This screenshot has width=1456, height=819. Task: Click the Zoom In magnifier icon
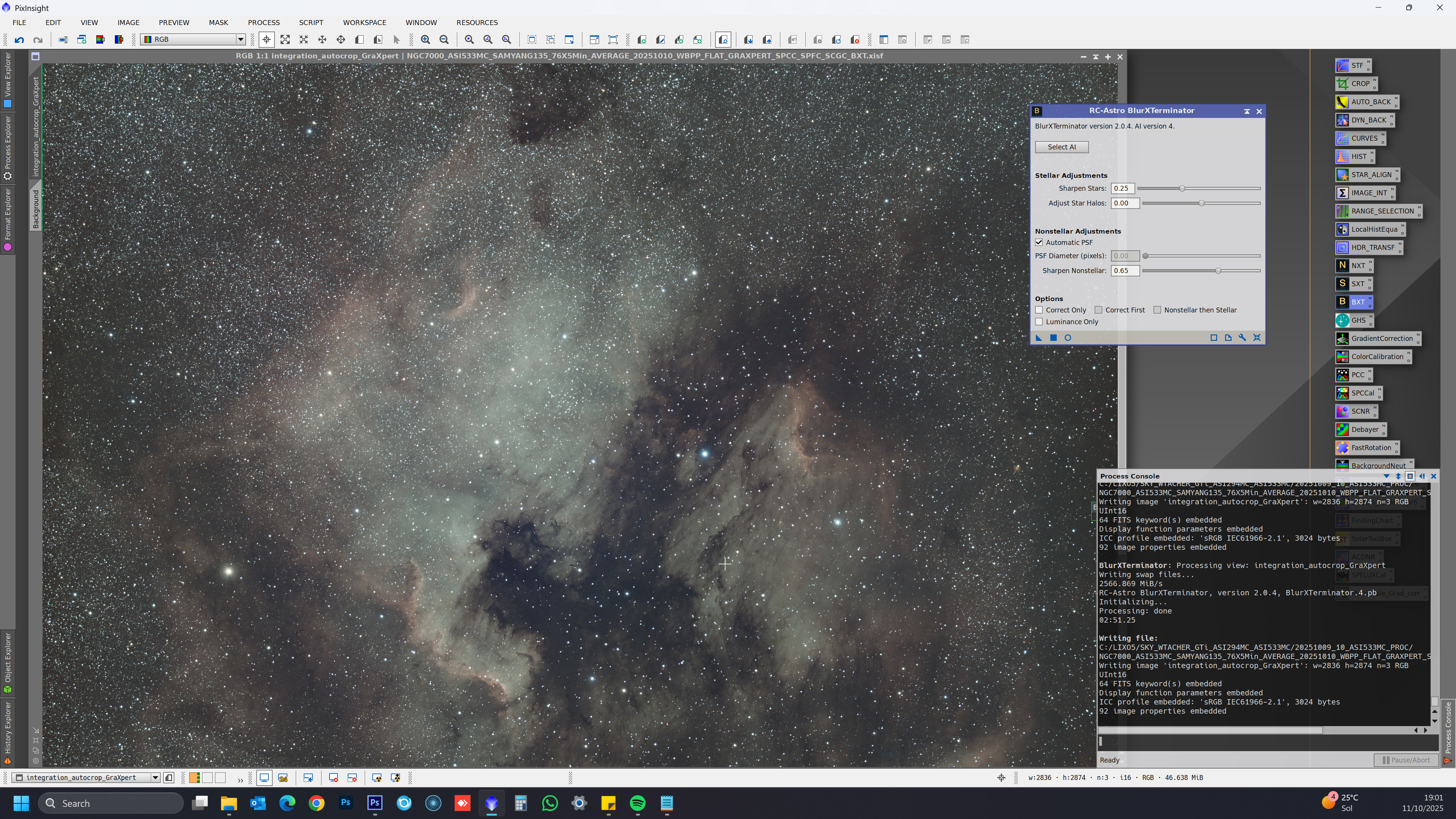tap(425, 39)
